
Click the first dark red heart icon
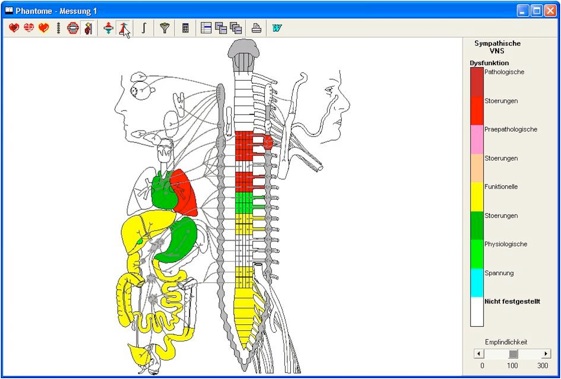point(14,28)
